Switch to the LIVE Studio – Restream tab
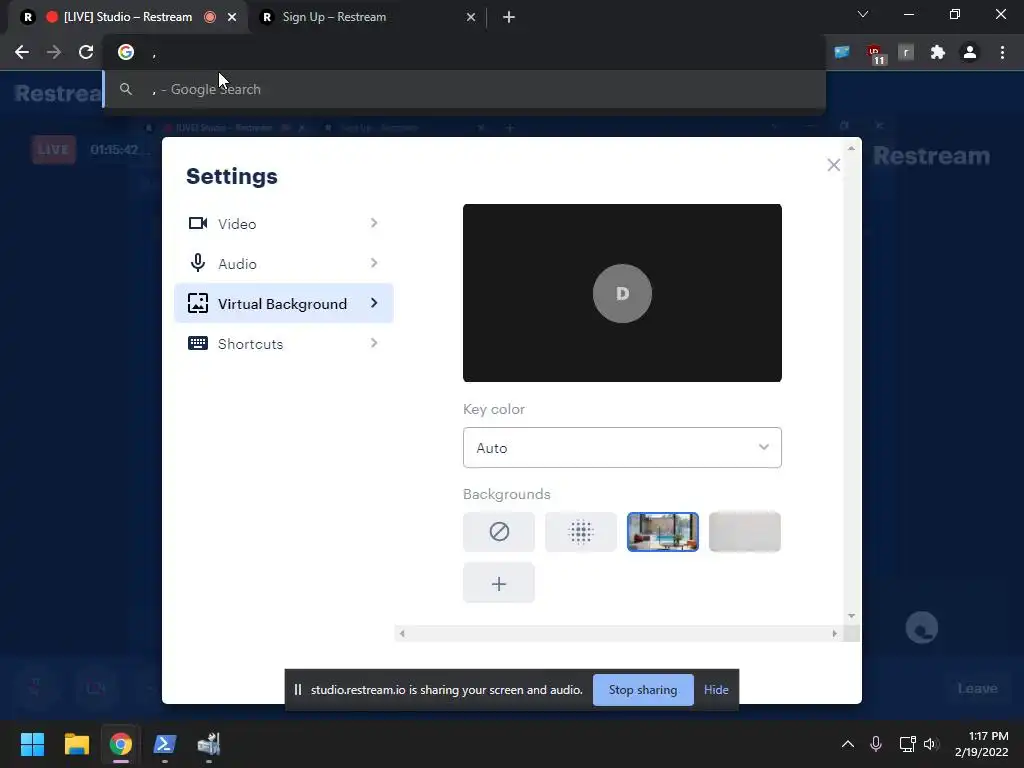 [128, 17]
